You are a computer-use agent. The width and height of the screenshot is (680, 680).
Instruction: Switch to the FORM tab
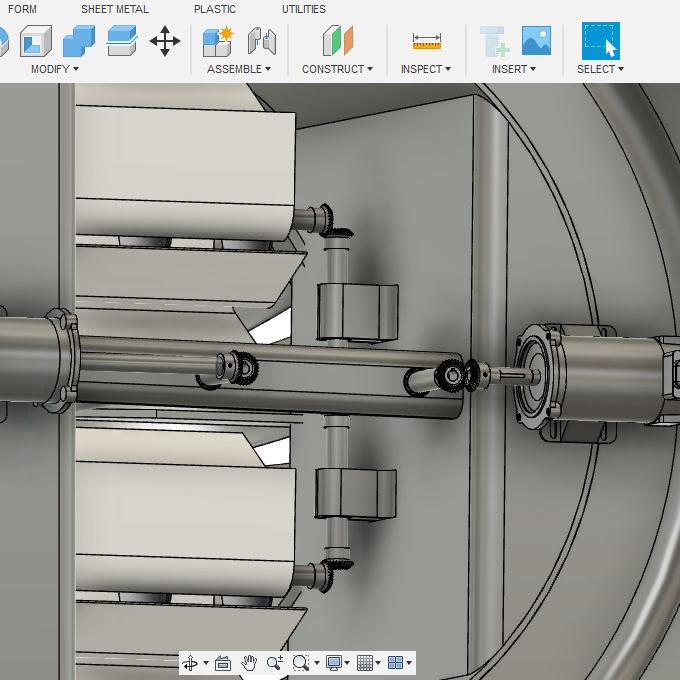[22, 9]
